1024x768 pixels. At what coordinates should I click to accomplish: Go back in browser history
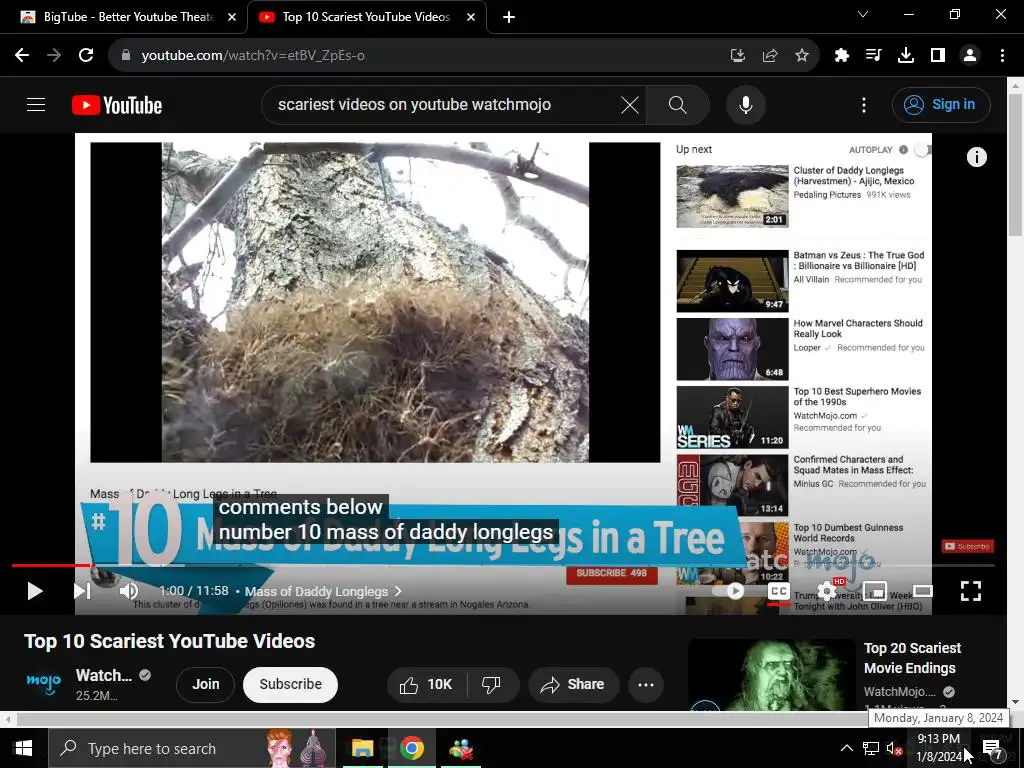pos(22,56)
